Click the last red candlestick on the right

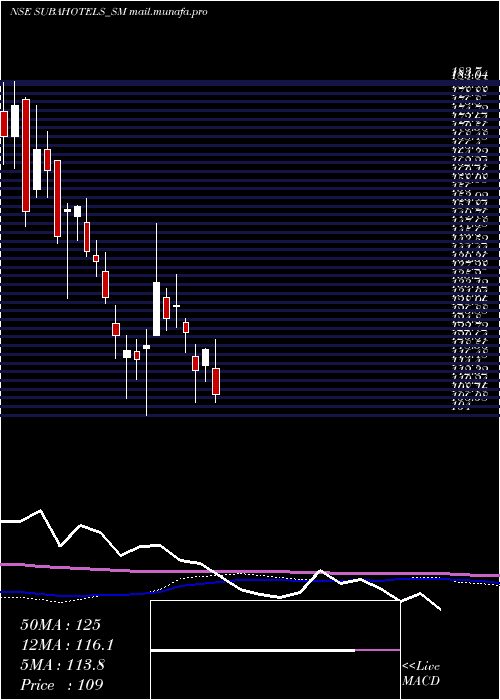coord(216,381)
